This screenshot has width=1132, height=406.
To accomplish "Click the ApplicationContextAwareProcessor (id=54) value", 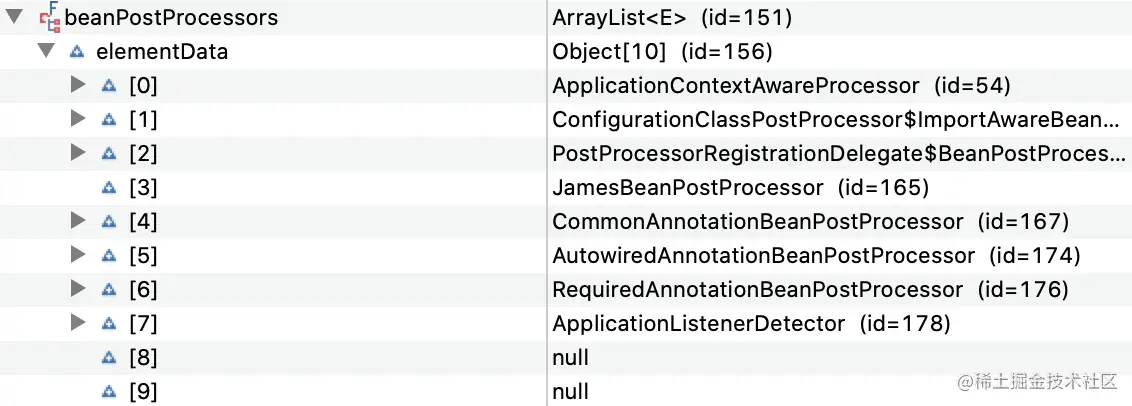I will pyautogui.click(x=781, y=86).
